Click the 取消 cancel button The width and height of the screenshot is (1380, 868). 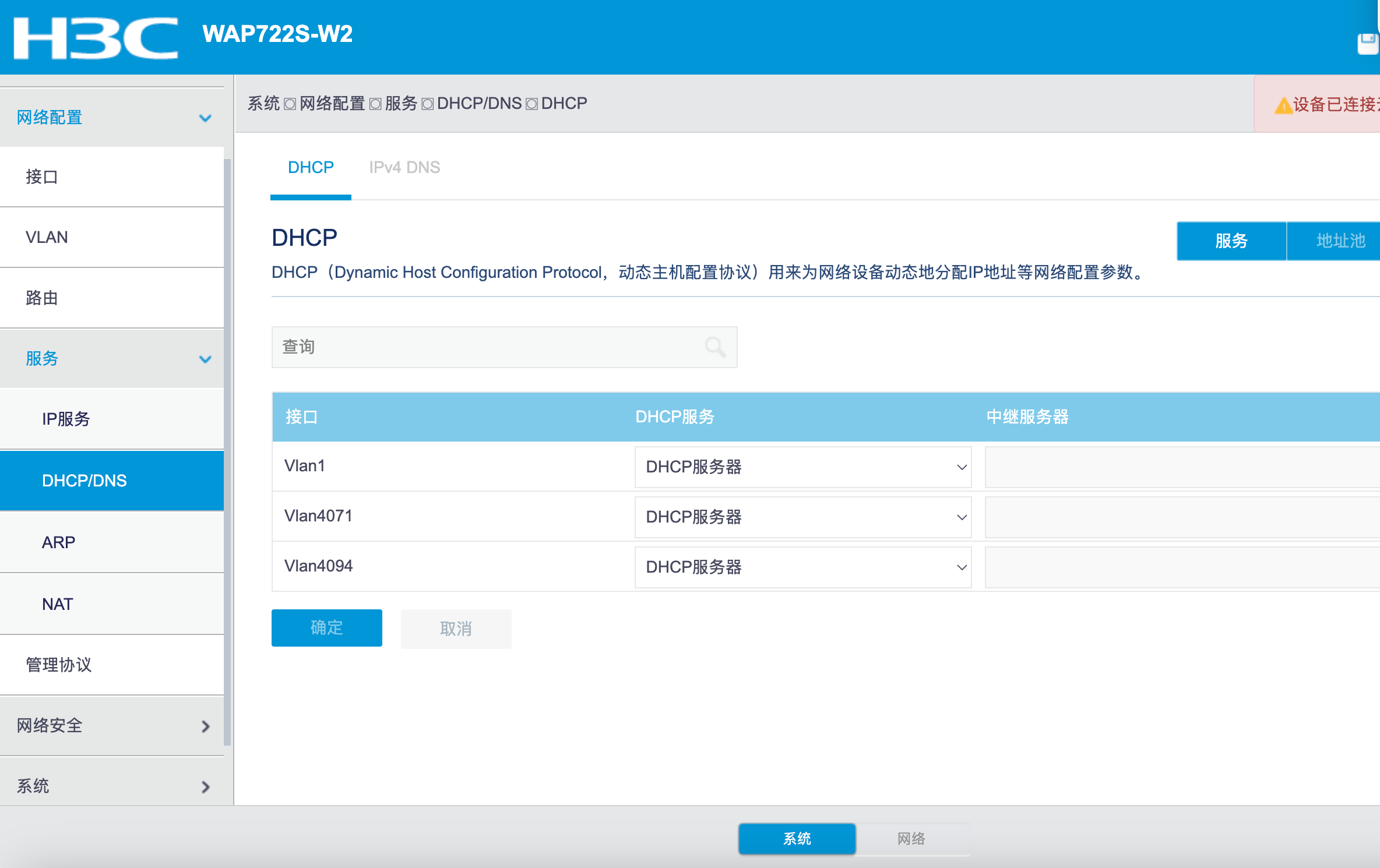[456, 629]
